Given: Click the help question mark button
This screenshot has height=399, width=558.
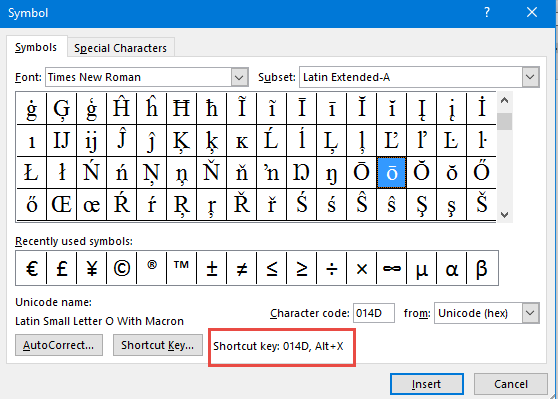Looking at the screenshot, I should tap(487, 12).
